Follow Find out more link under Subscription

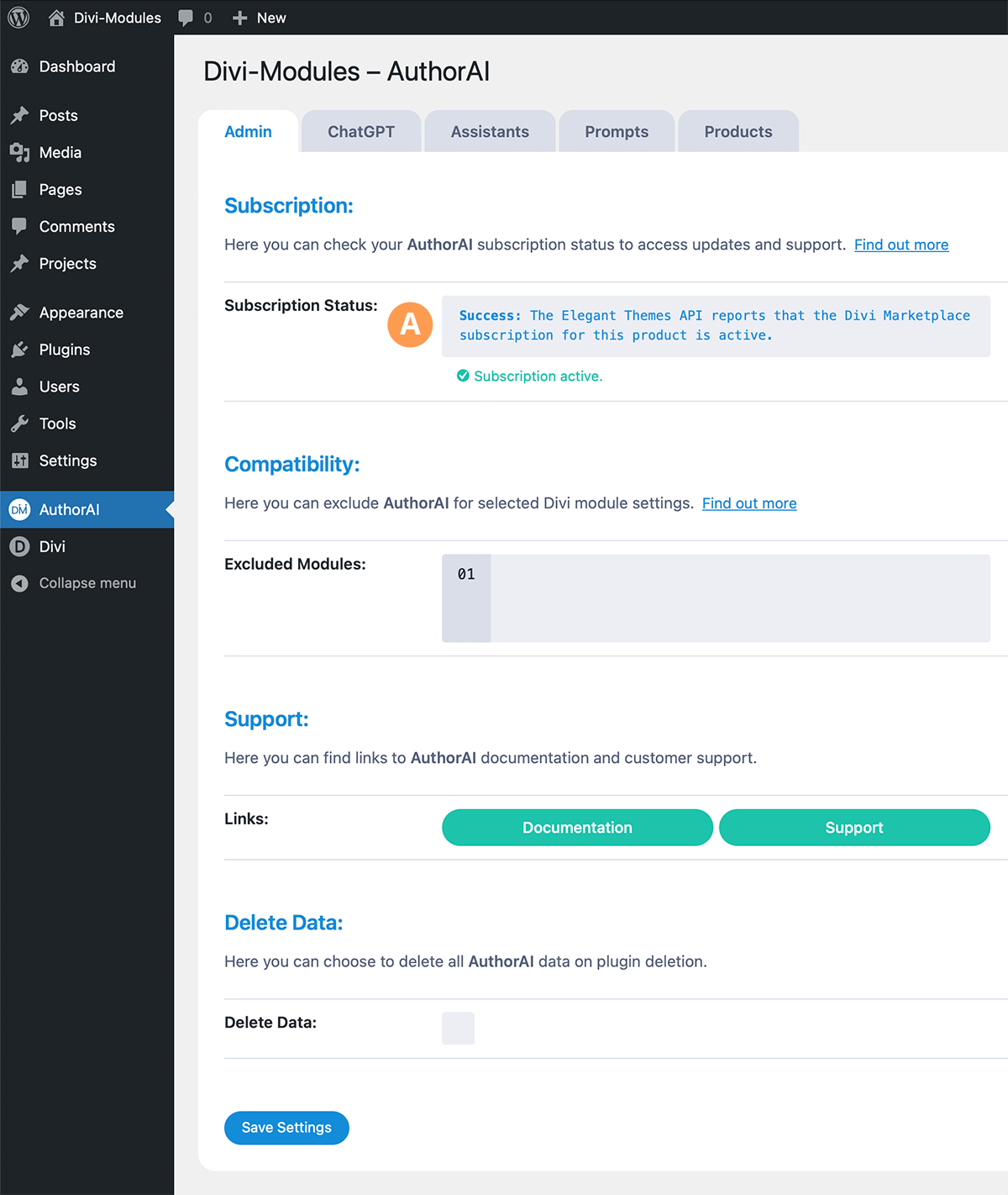click(901, 245)
